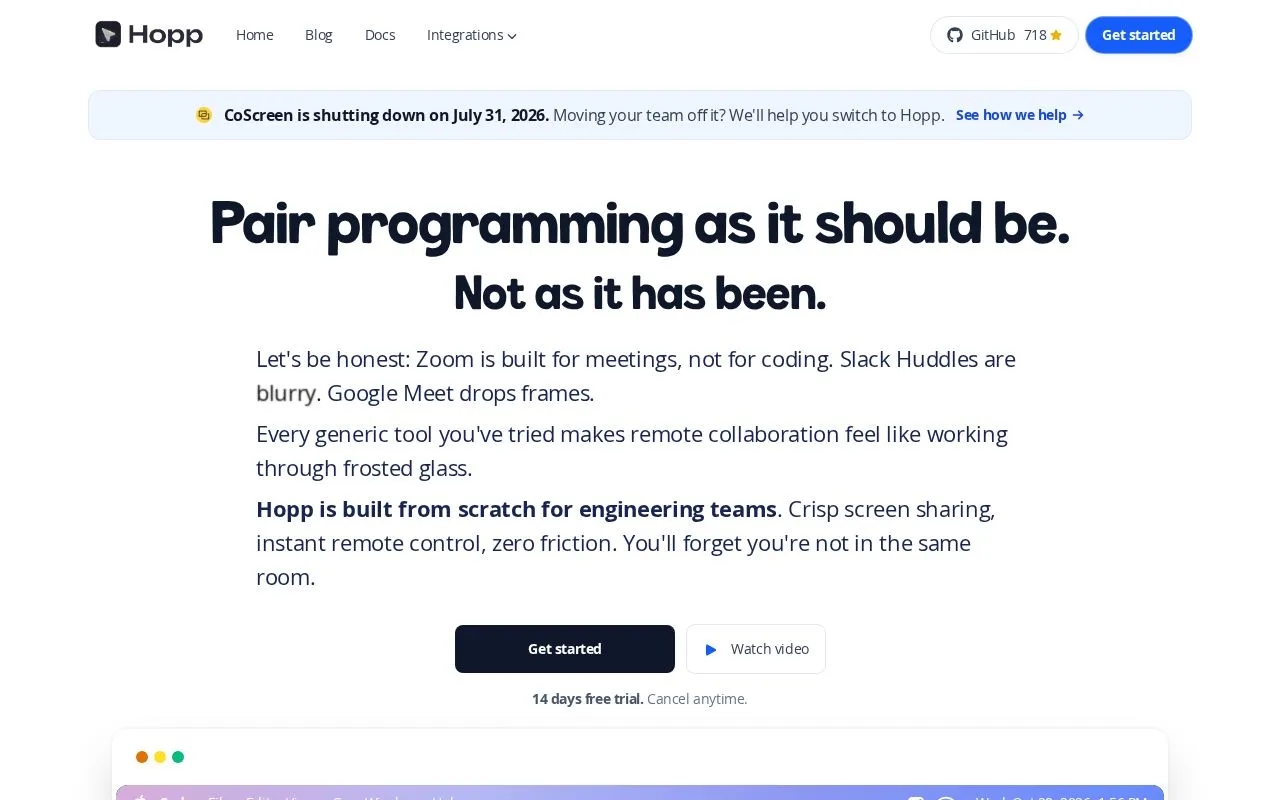
Task: Click the Not as it has been subheading
Action: tap(640, 293)
